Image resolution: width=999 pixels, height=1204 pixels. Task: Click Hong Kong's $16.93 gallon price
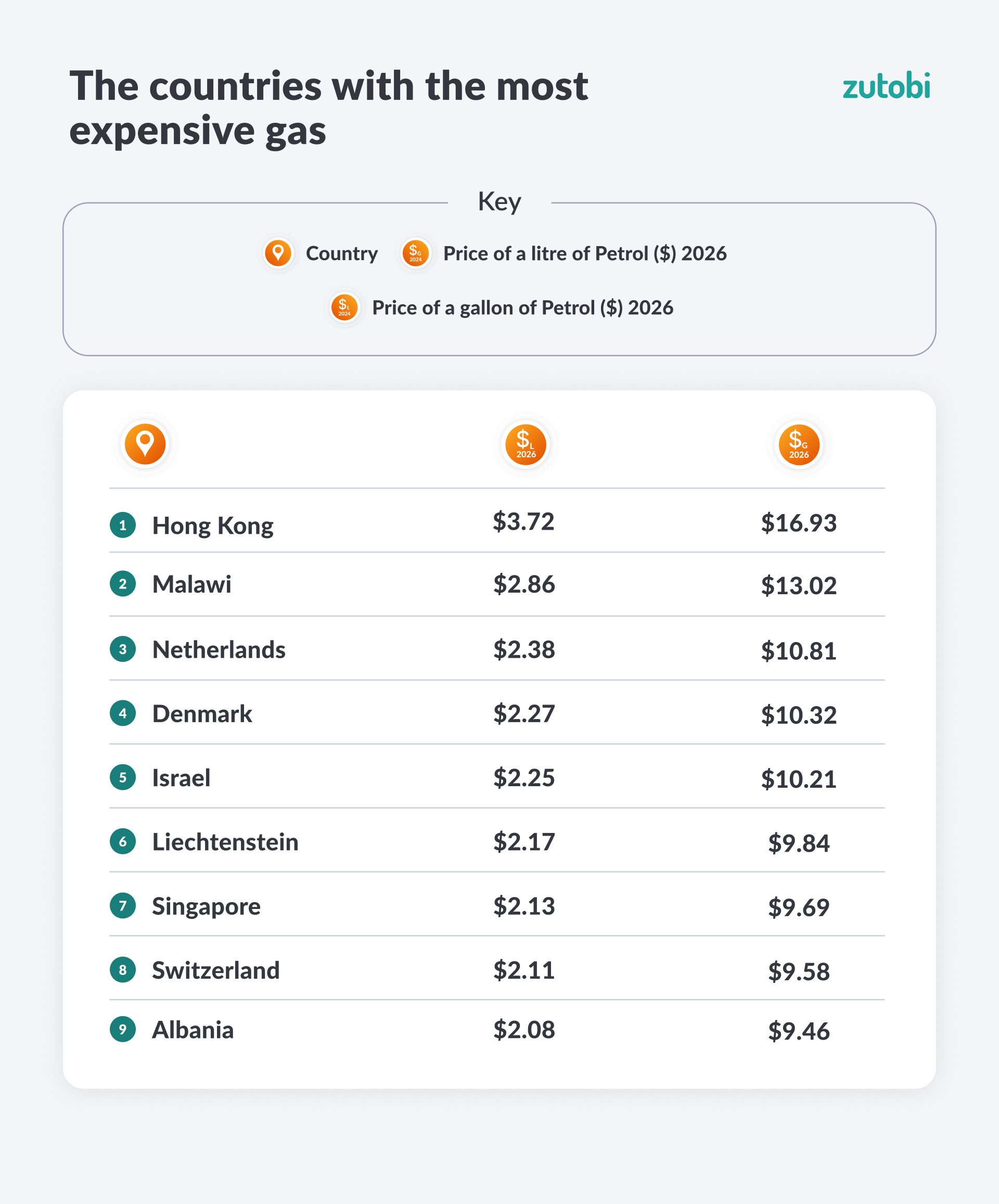tap(799, 523)
